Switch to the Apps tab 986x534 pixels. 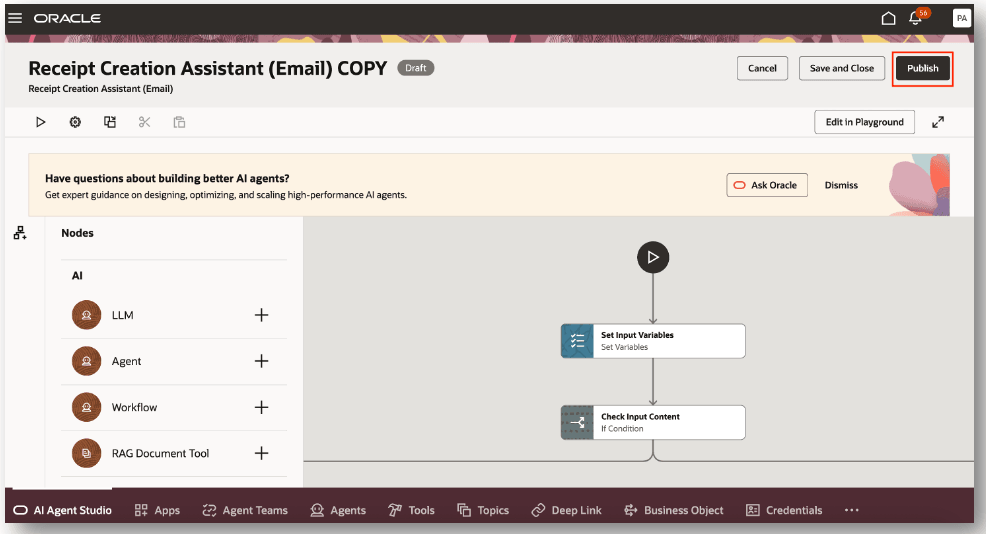click(157, 510)
